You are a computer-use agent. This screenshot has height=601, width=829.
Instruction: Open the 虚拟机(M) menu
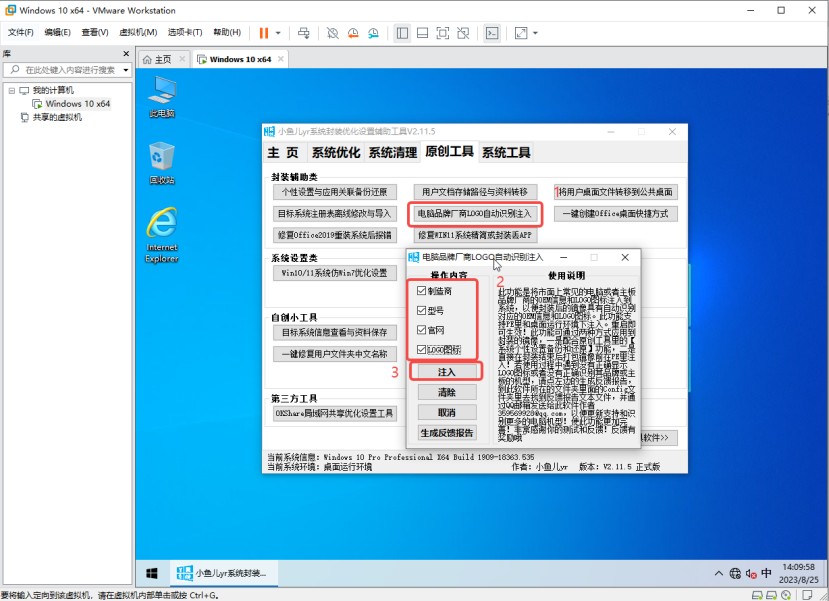(138, 32)
